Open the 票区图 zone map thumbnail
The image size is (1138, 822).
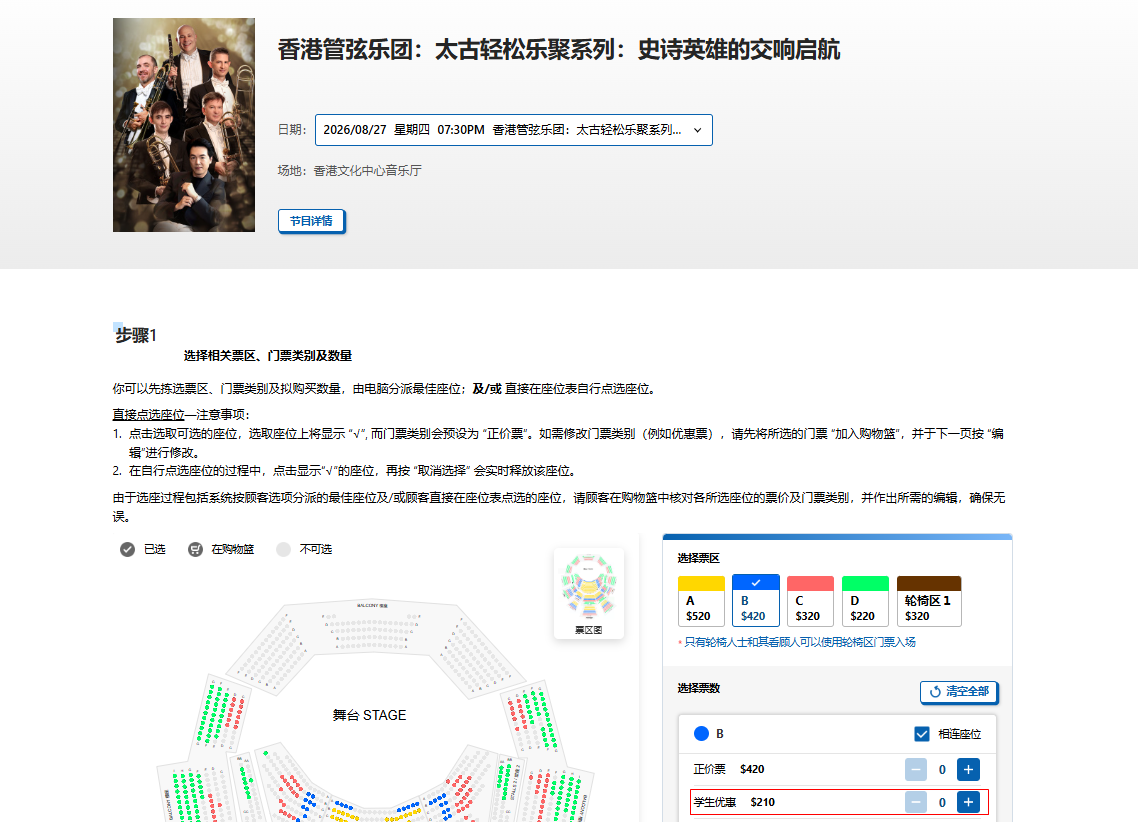589,593
